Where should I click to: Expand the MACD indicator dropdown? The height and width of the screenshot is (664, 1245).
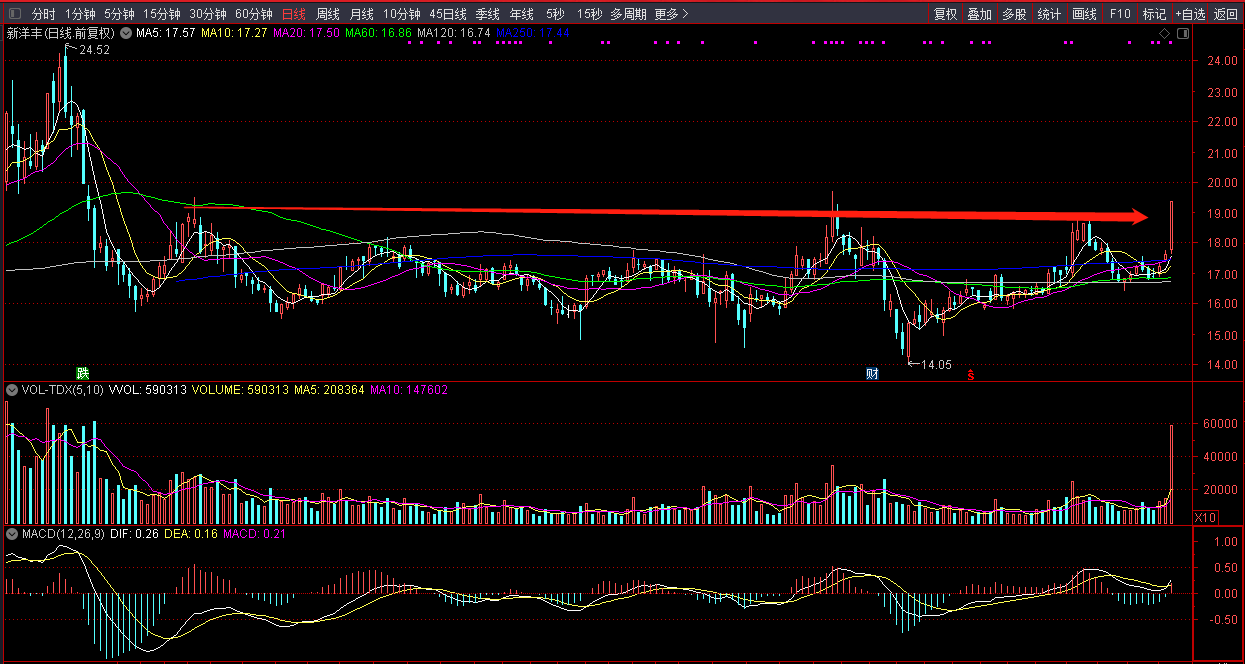[12, 535]
